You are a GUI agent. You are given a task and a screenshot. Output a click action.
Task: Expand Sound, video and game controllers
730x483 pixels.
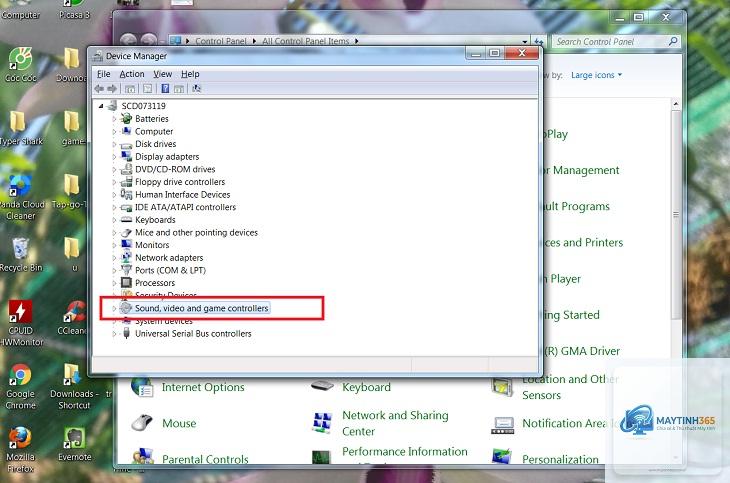114,308
